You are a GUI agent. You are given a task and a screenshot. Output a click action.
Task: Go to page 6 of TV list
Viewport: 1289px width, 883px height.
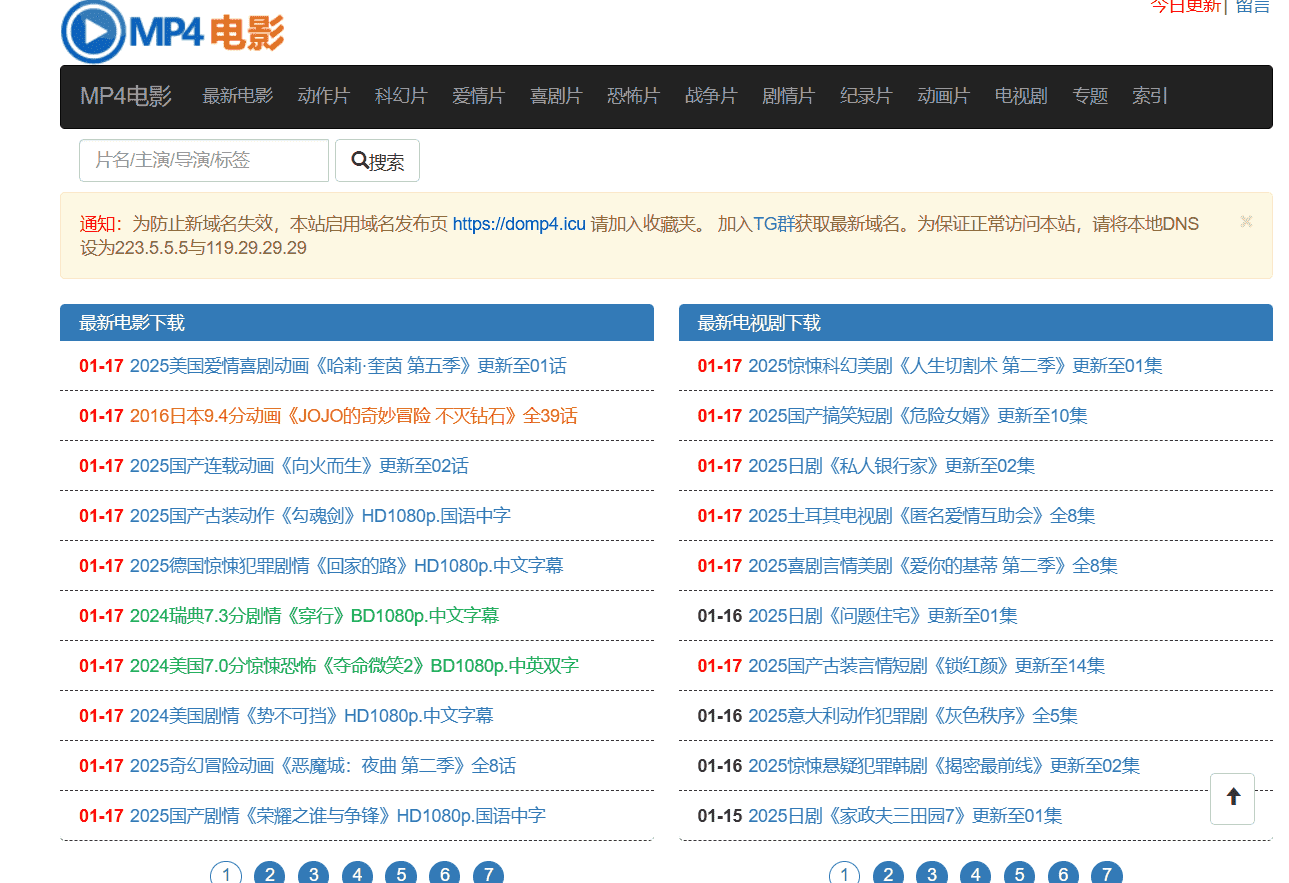1063,875
